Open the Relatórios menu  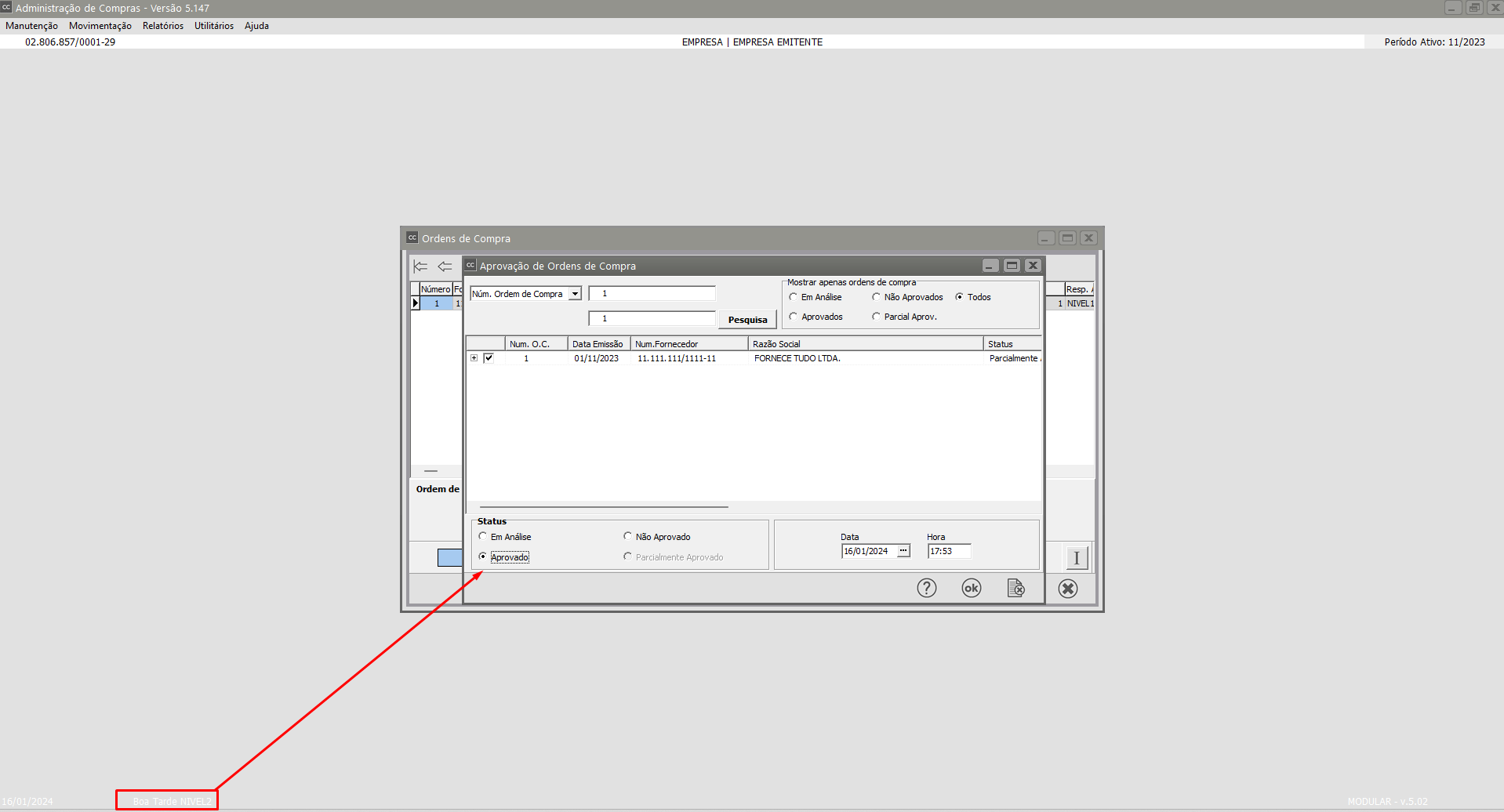click(x=162, y=26)
